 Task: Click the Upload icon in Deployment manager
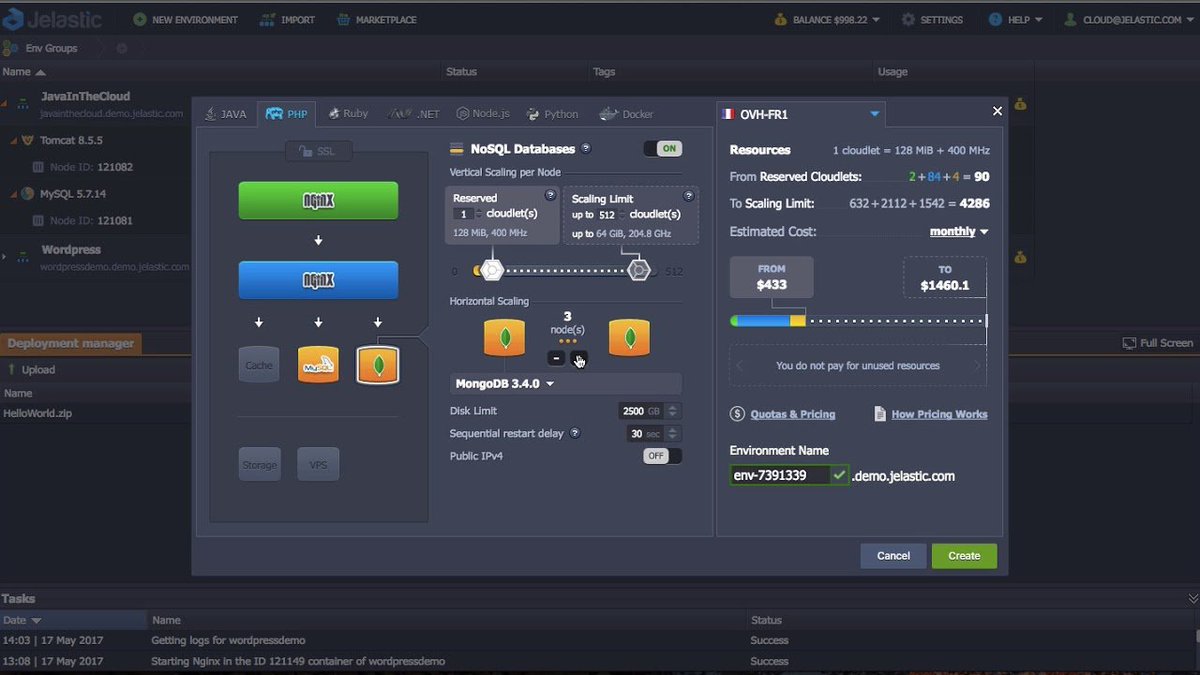13,370
